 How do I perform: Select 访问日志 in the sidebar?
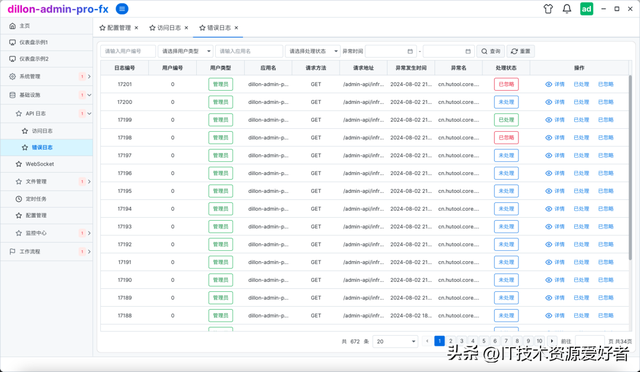(x=47, y=131)
